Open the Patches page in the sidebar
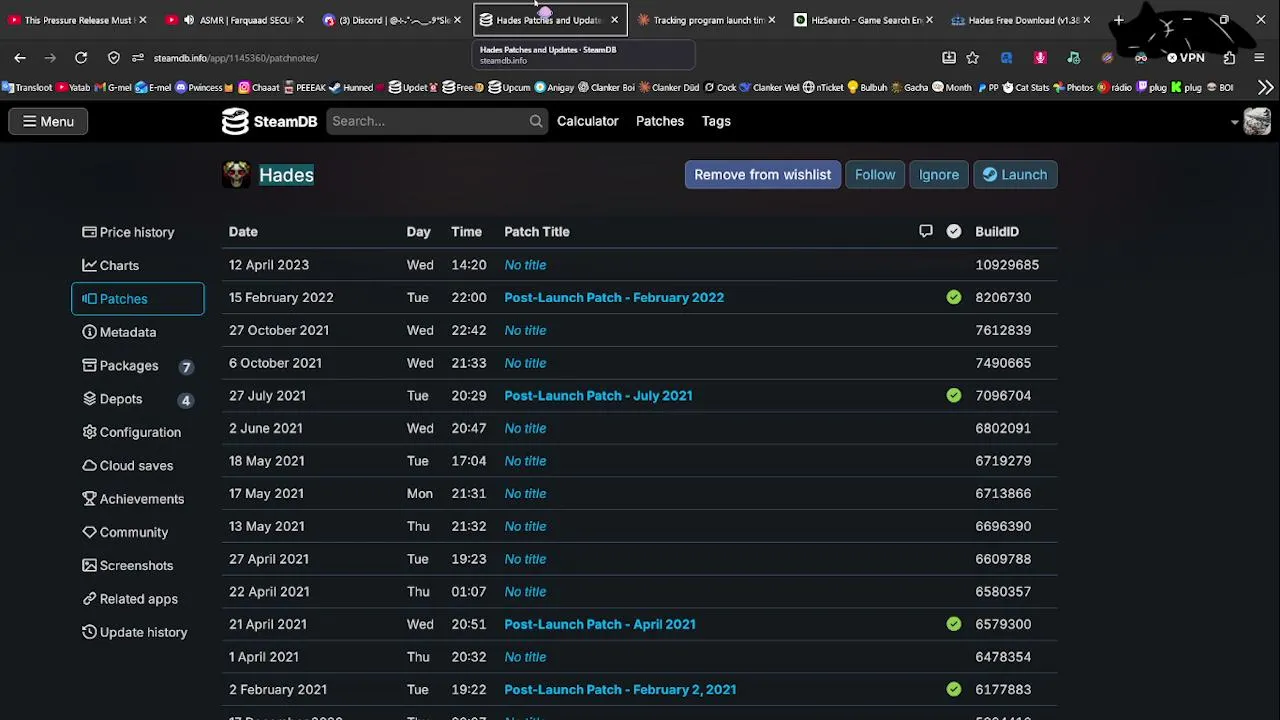This screenshot has width=1280, height=720. click(x=138, y=299)
